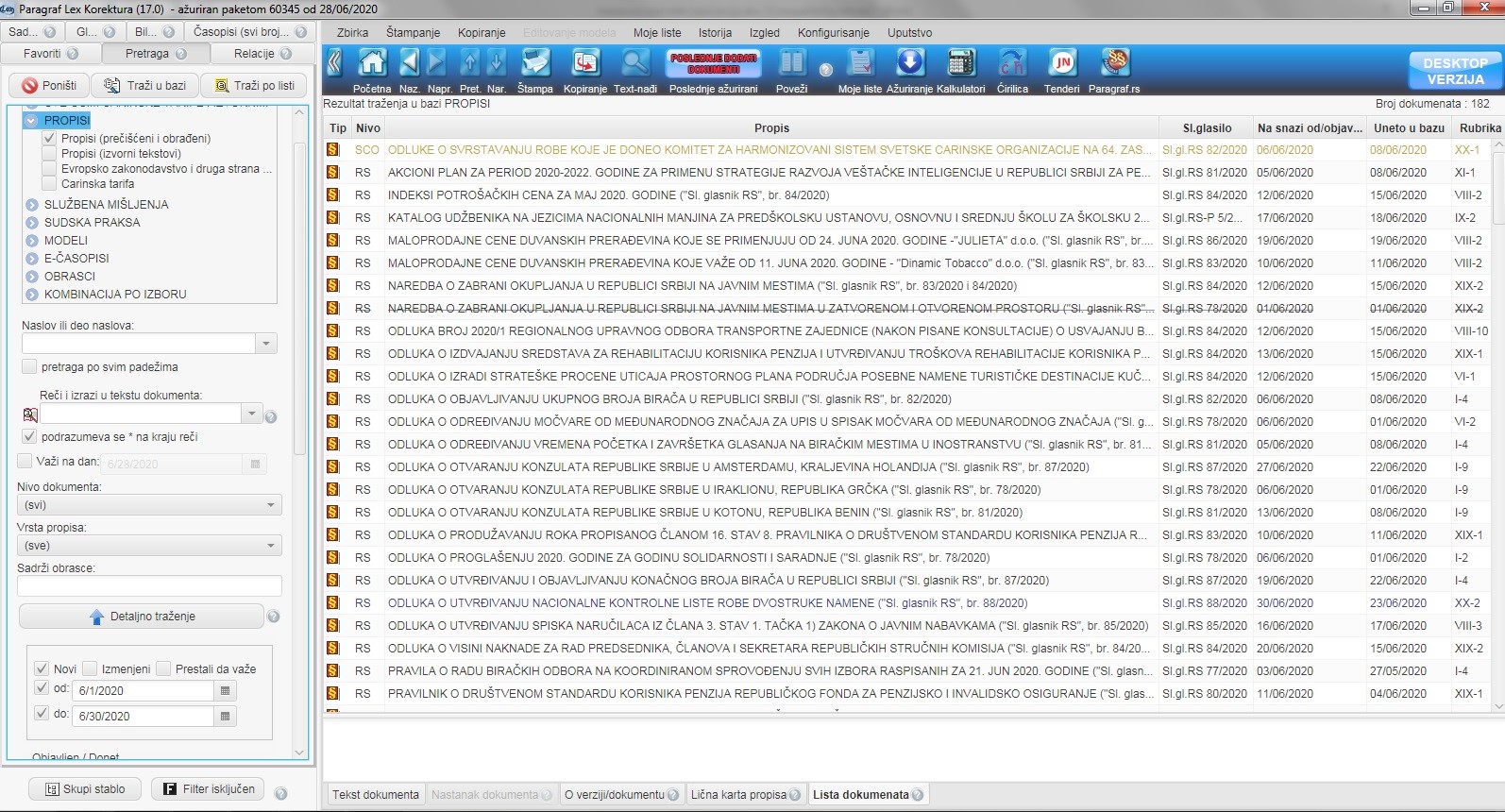Open Paragraf.rs website icon
The height and width of the screenshot is (812, 1505).
tap(1115, 64)
